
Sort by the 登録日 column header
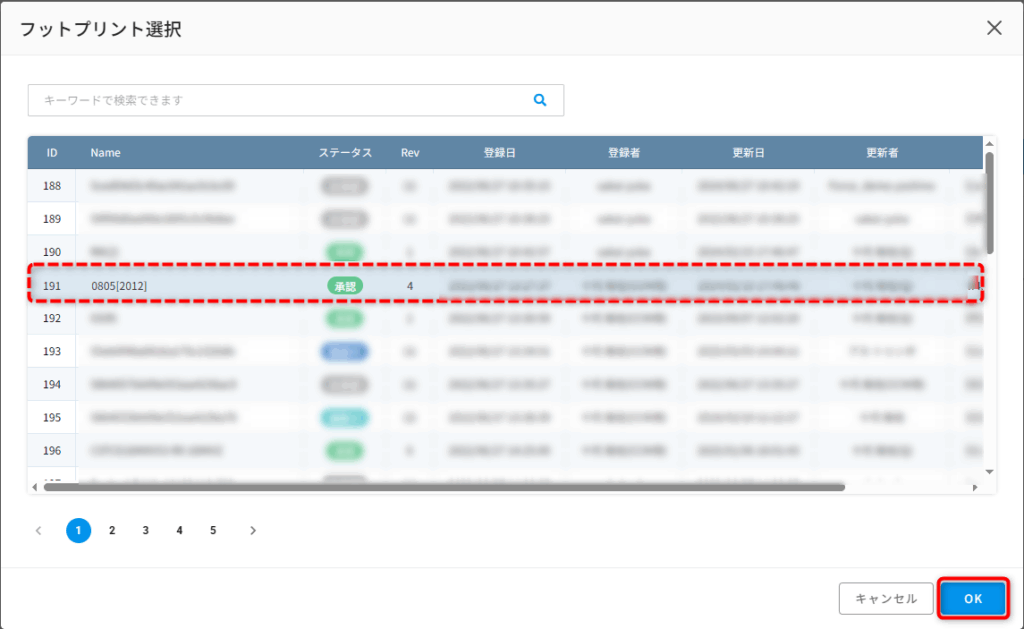coord(500,153)
